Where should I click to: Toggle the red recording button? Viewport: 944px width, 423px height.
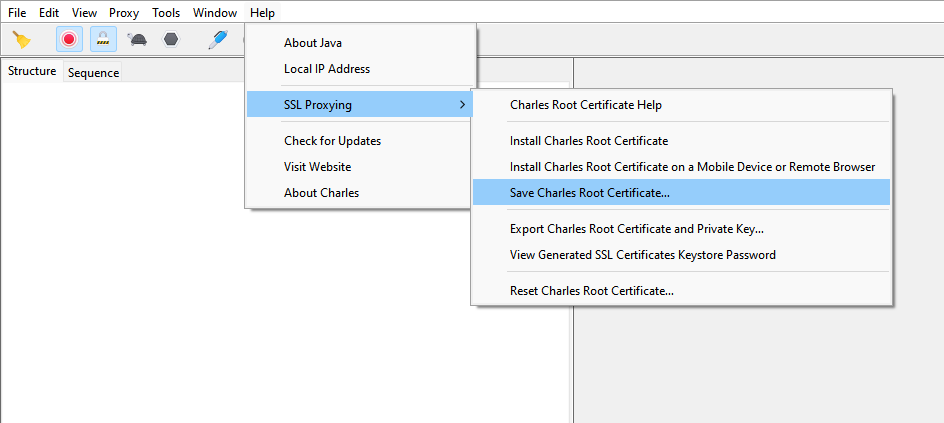click(x=69, y=40)
